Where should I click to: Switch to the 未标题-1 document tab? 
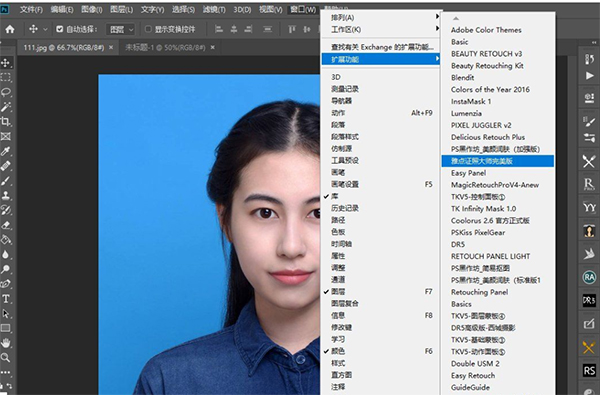pos(165,47)
